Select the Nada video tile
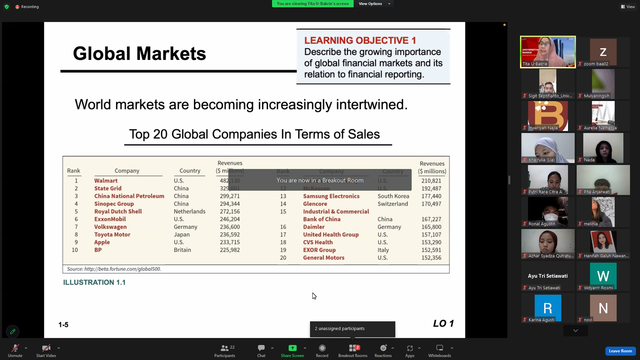640x360 pixels. click(x=603, y=148)
